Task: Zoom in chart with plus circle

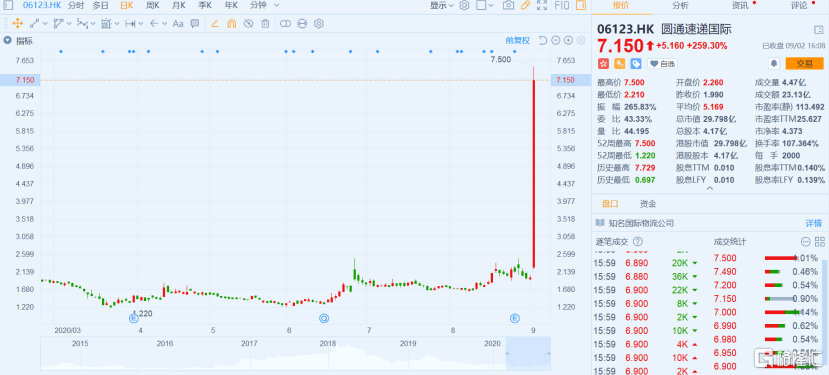Action: pyautogui.click(x=568, y=40)
